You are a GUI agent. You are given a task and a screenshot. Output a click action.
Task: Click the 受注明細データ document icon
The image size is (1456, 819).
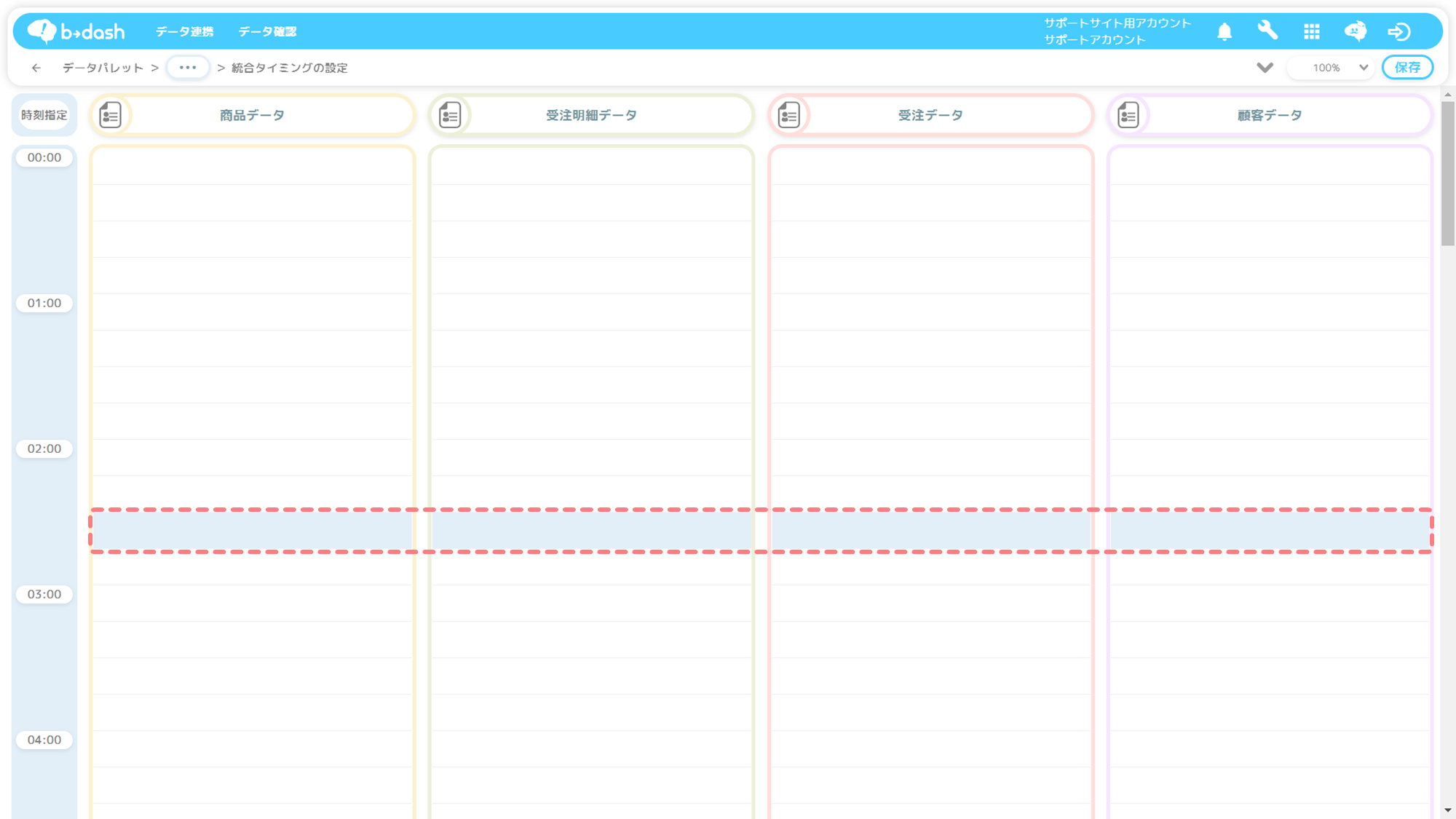[x=450, y=115]
